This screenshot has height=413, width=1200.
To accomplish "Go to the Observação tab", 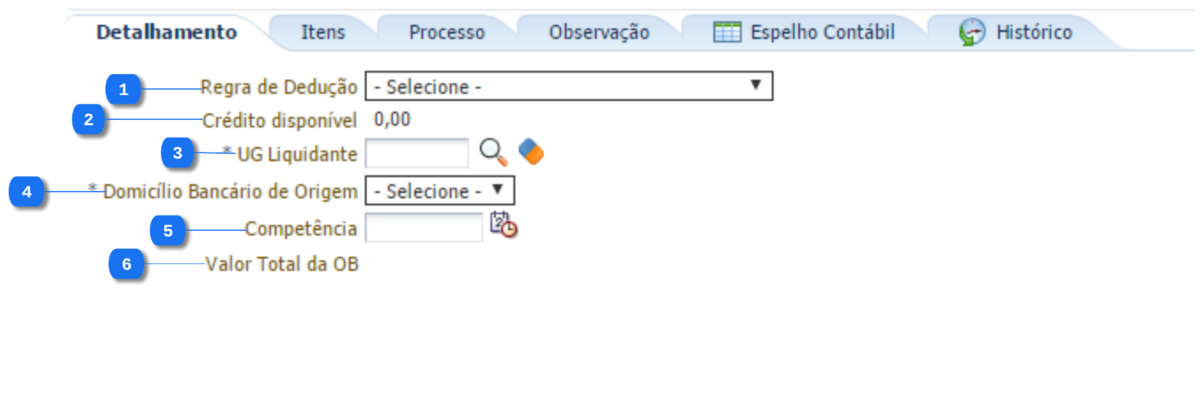I will pos(599,32).
